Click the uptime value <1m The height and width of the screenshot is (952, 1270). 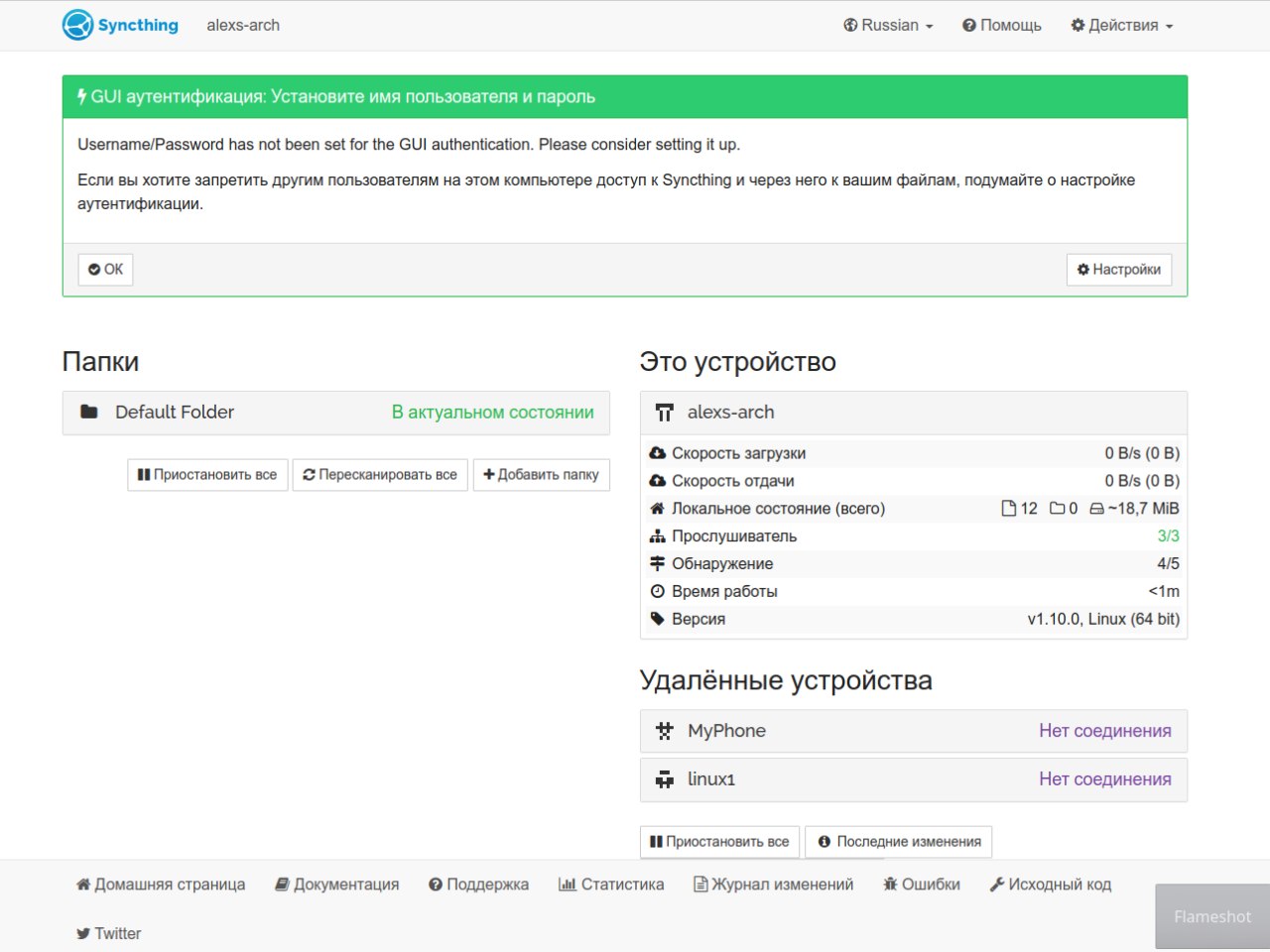pyautogui.click(x=1164, y=592)
